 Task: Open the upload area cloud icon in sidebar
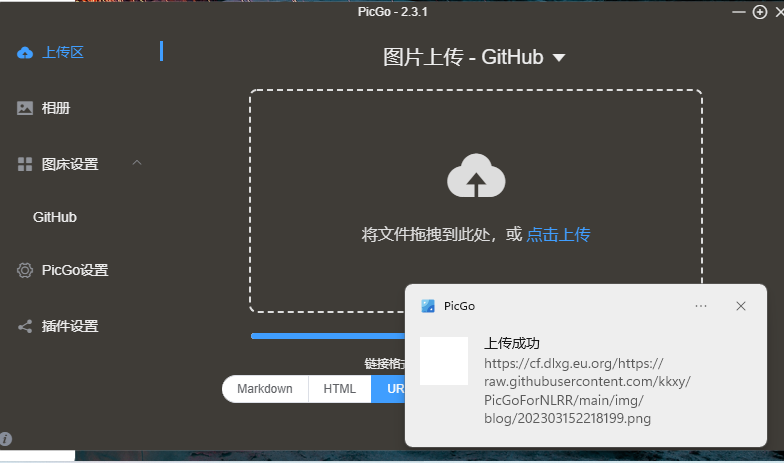pyautogui.click(x=24, y=52)
